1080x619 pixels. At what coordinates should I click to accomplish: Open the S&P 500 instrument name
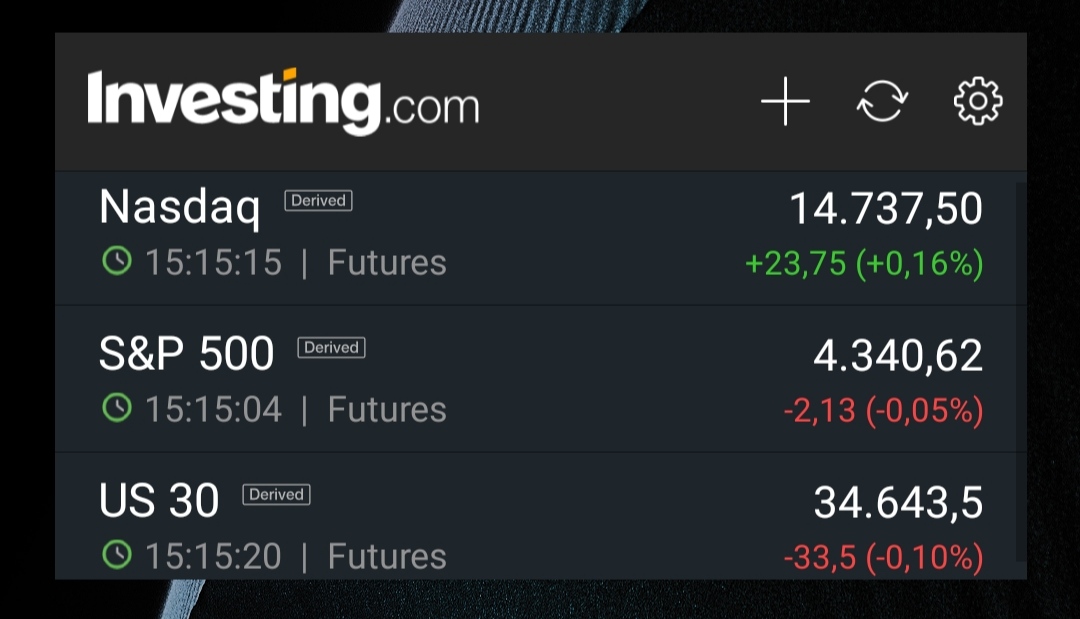(187, 354)
